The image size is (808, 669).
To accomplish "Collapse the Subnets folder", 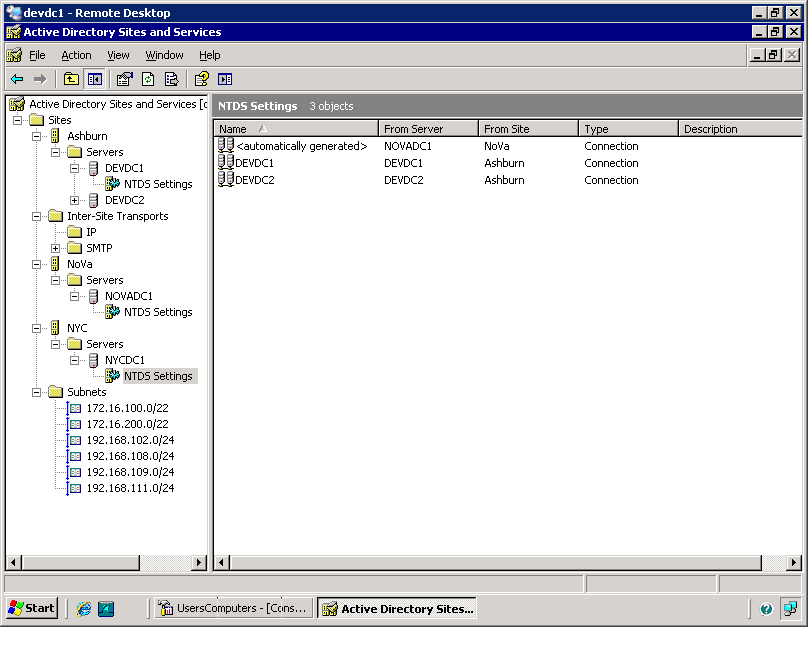I will [x=37, y=392].
